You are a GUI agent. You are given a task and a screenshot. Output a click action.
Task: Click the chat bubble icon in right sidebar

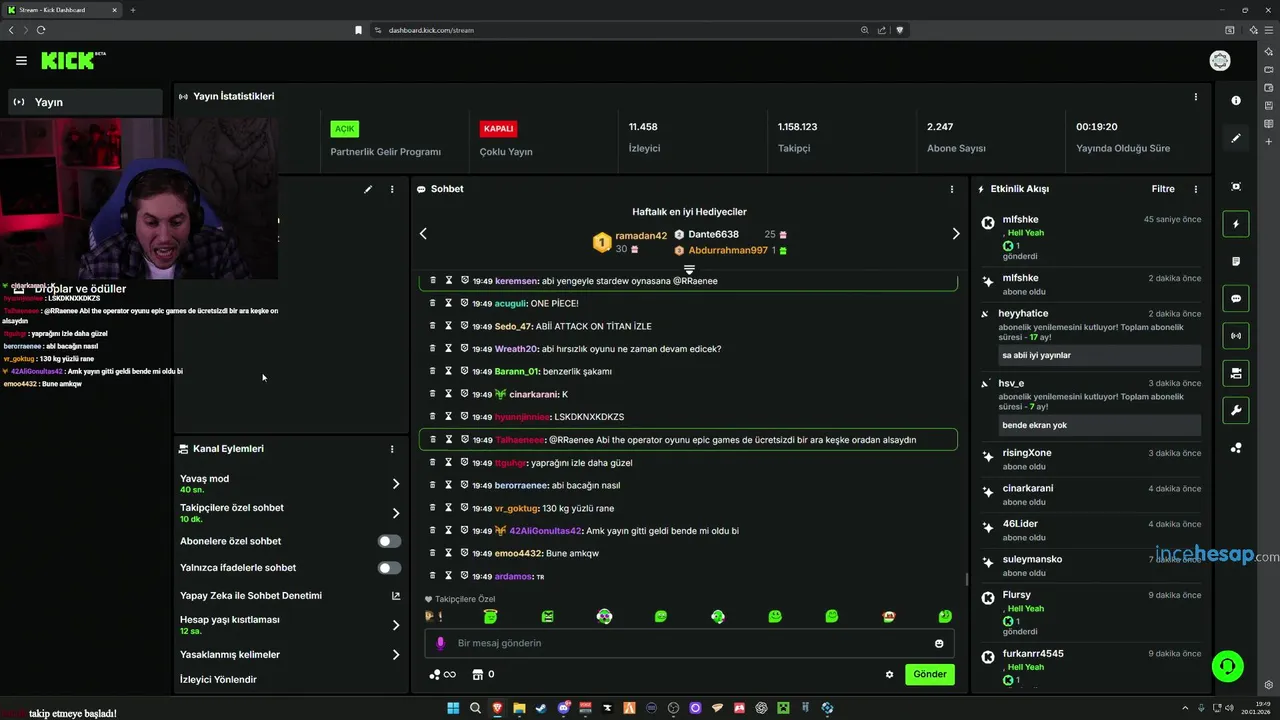click(x=1236, y=299)
